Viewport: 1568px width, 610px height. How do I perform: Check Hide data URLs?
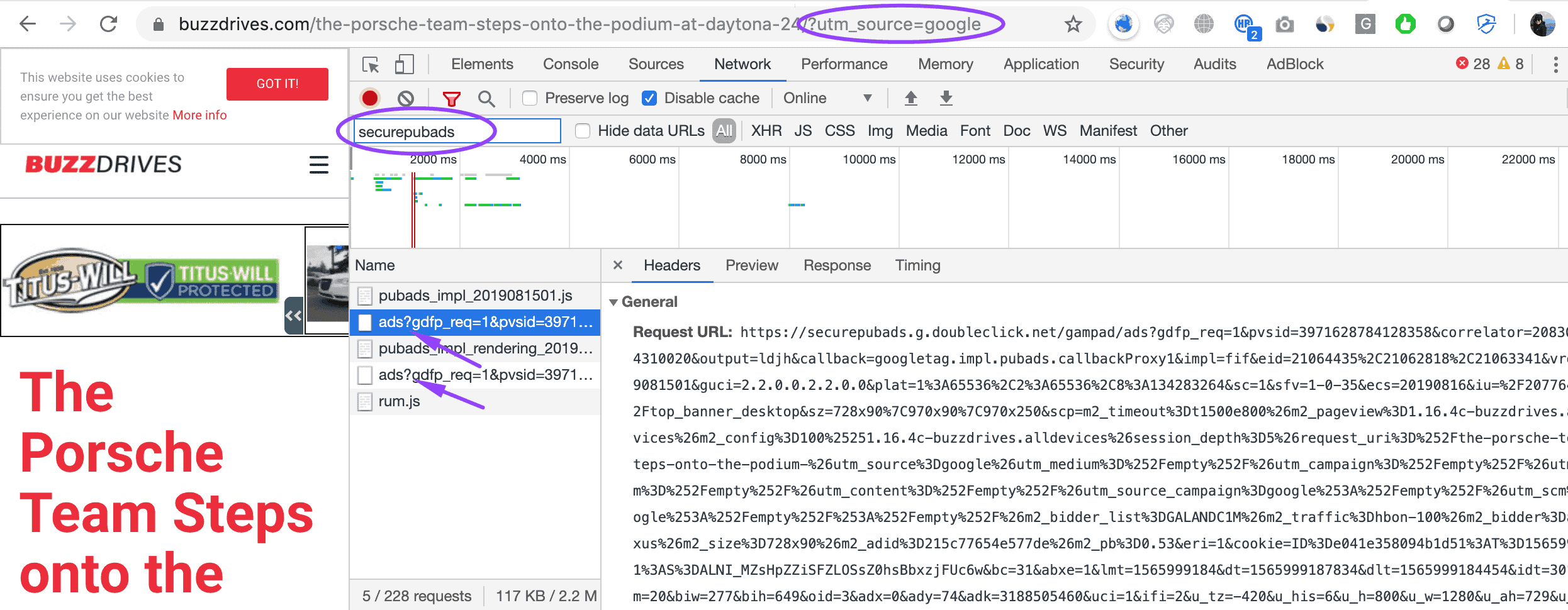583,131
